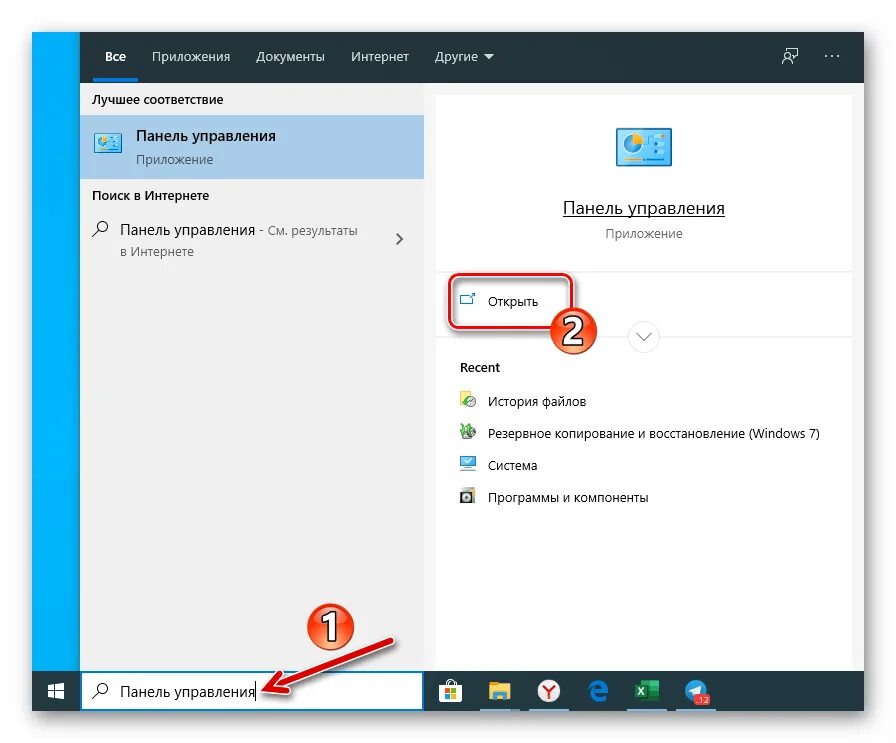The width and height of the screenshot is (896, 743).
Task: Open File Explorer from the taskbar
Action: pyautogui.click(x=499, y=692)
